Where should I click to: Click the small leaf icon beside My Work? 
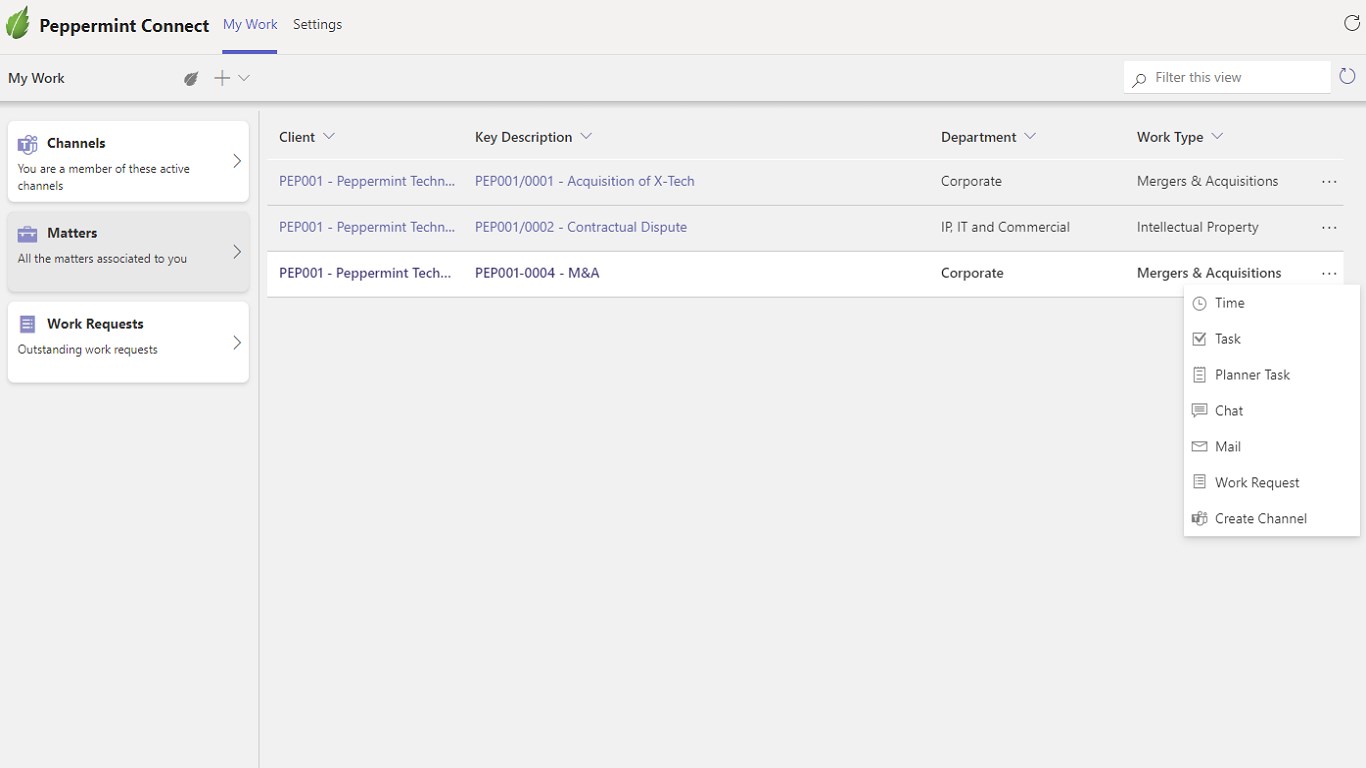tap(191, 78)
